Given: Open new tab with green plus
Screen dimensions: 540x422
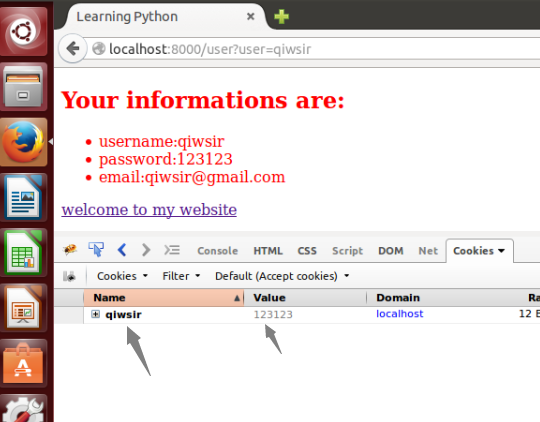Looking at the screenshot, I should 281,17.
